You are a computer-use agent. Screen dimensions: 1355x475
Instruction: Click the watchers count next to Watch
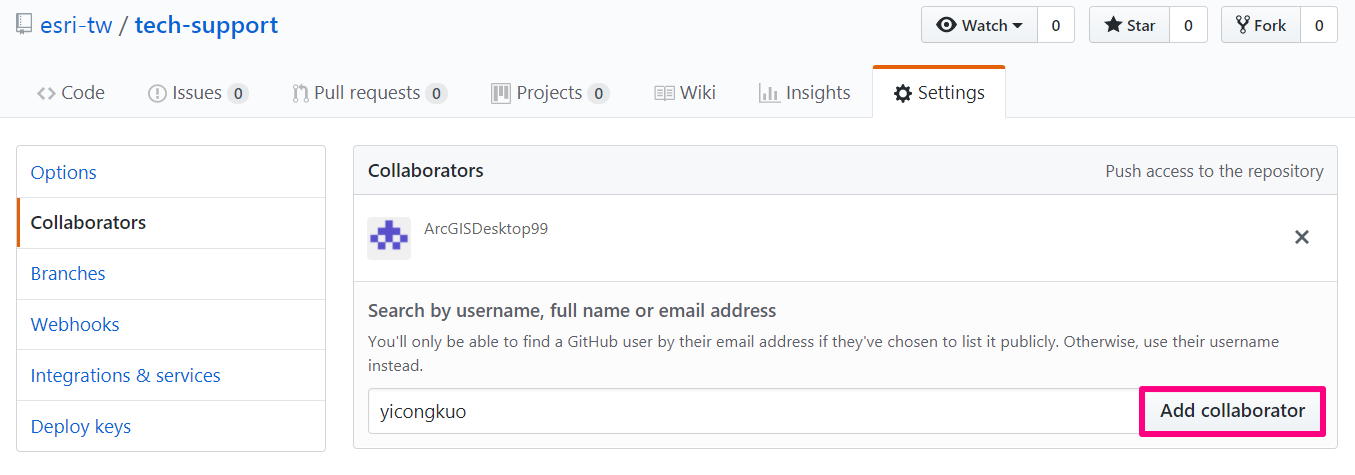click(1056, 26)
